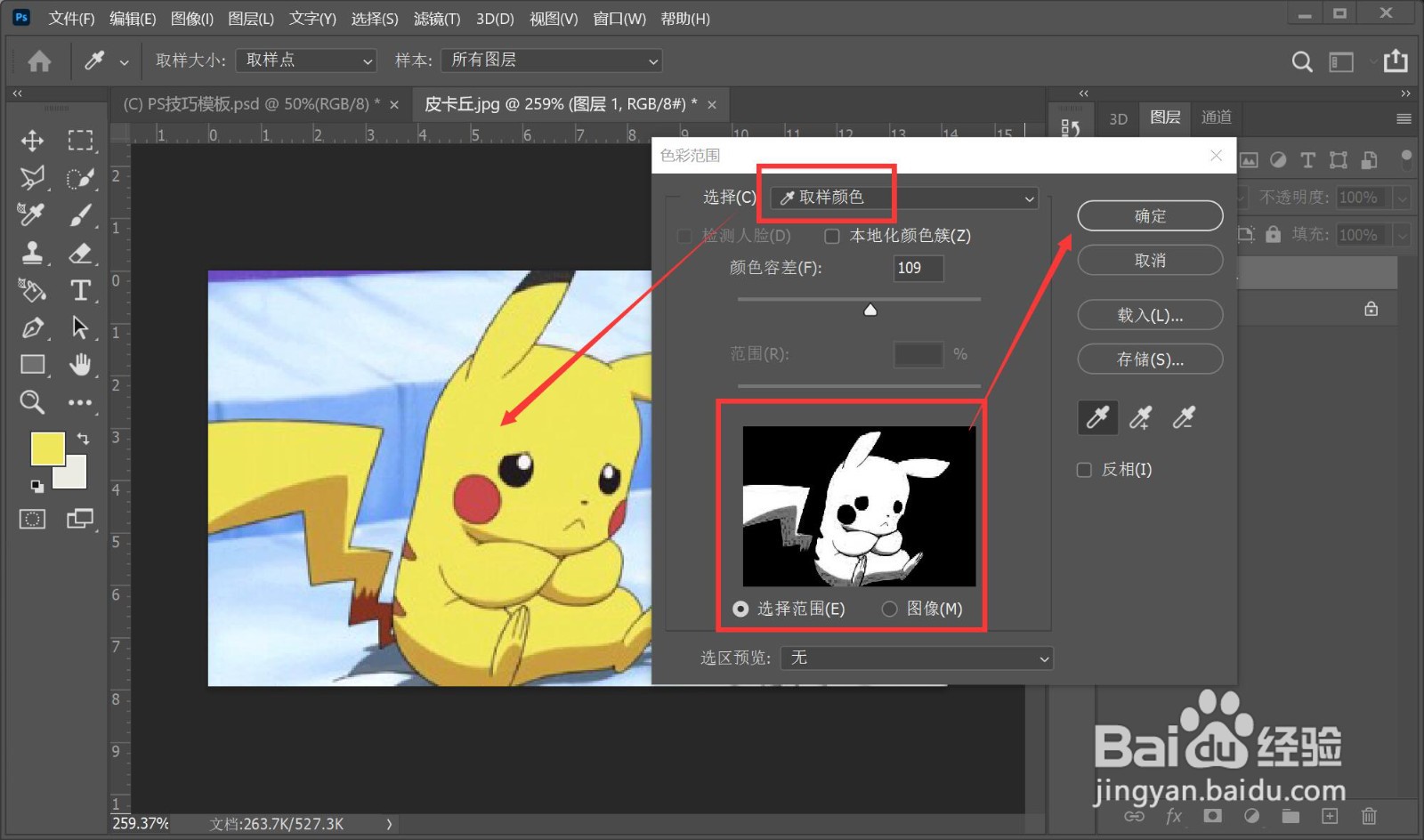Collapse the left tool panel double arrow
This screenshot has height=840, width=1424.
pos(17,93)
